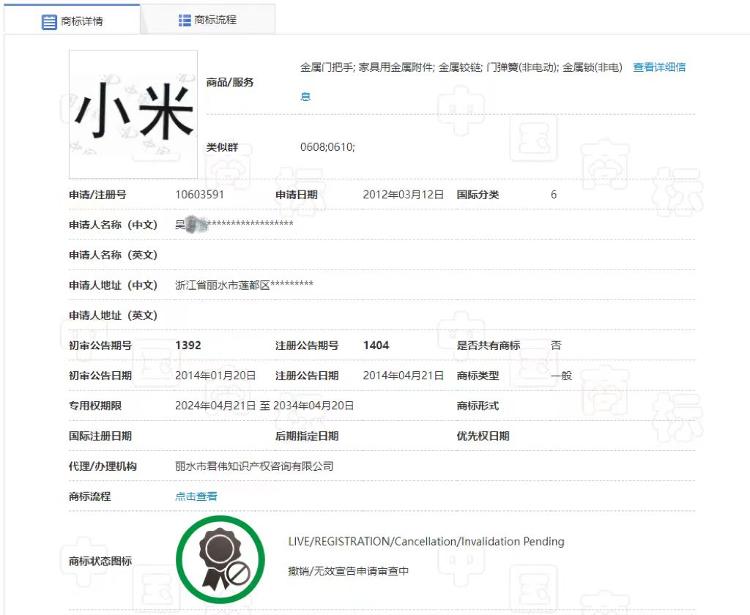Open the 查看详细信息 link

(659, 67)
